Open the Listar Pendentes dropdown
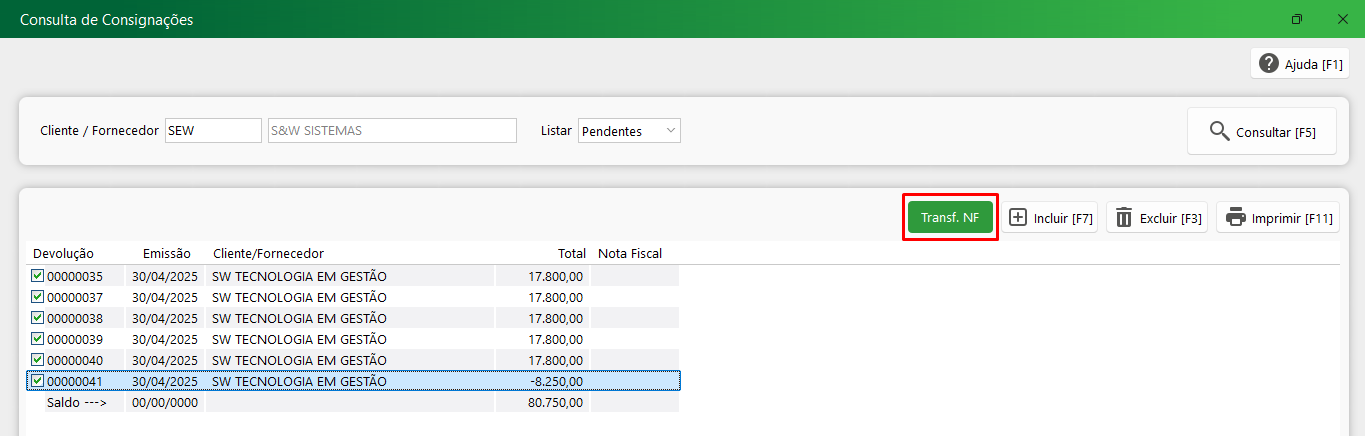The height and width of the screenshot is (436, 1365). (629, 131)
